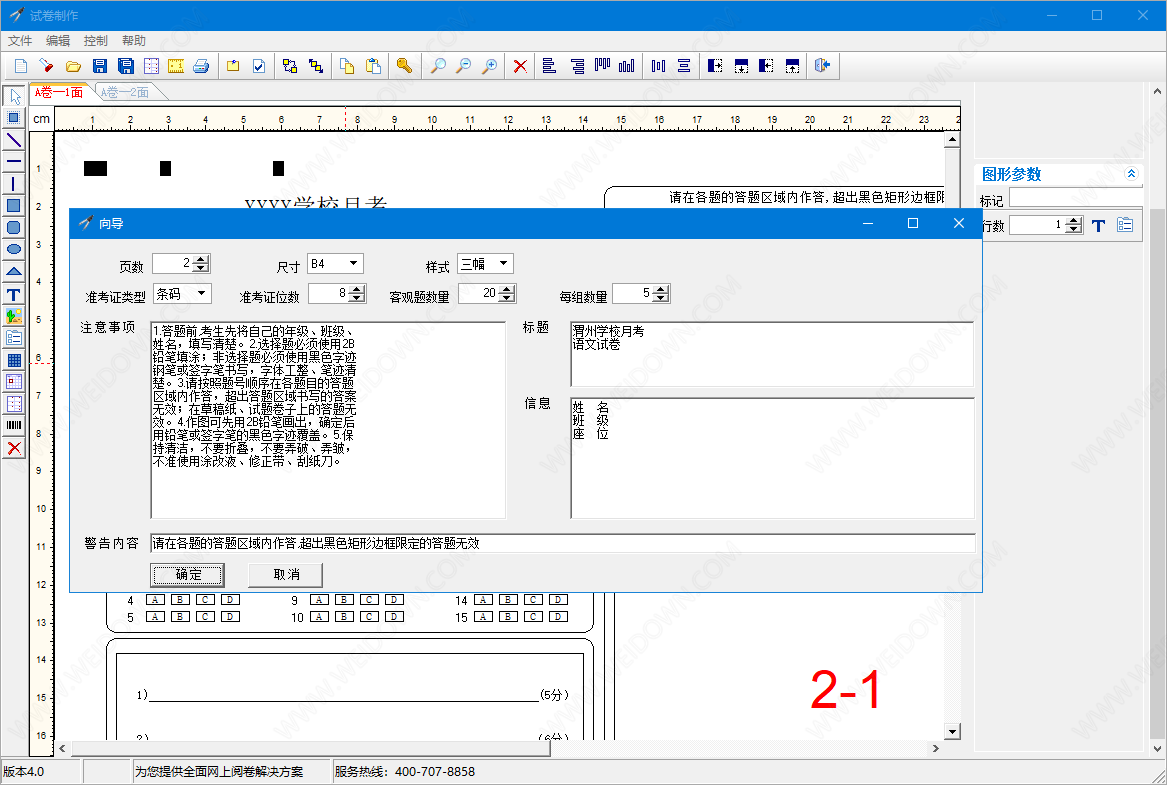Decrease 准考证位数 with down stepper arrow

(x=357, y=298)
